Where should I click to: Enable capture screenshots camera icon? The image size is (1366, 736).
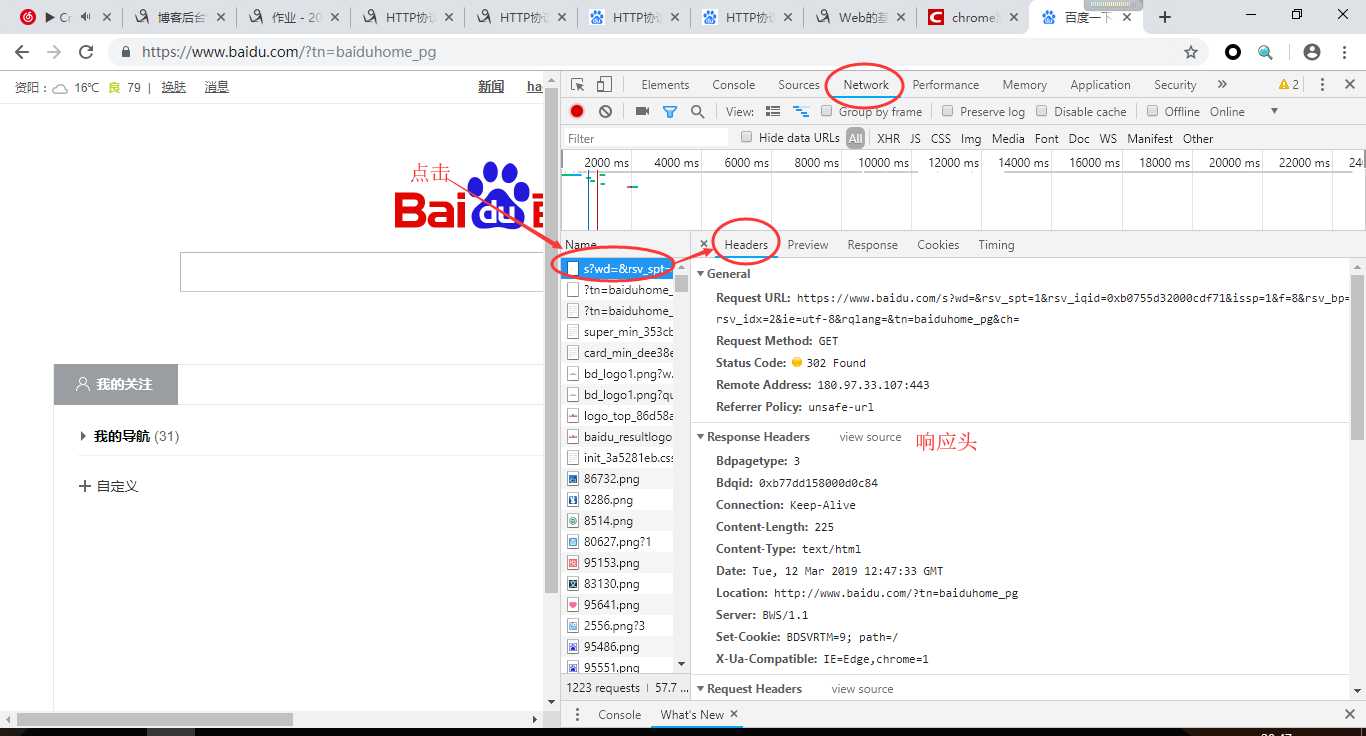pos(642,111)
